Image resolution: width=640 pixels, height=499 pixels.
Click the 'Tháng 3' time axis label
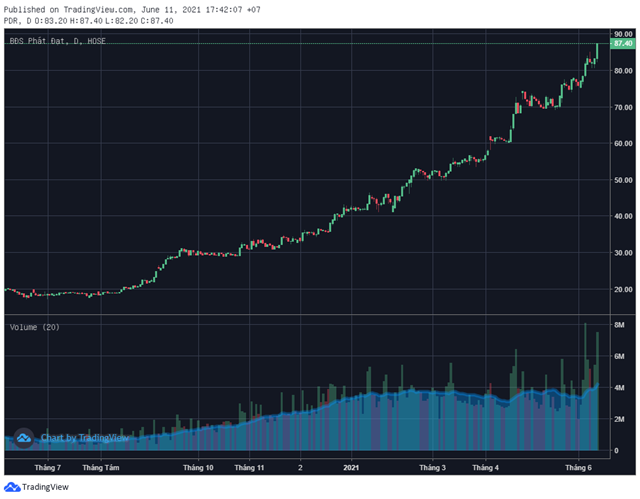click(432, 468)
